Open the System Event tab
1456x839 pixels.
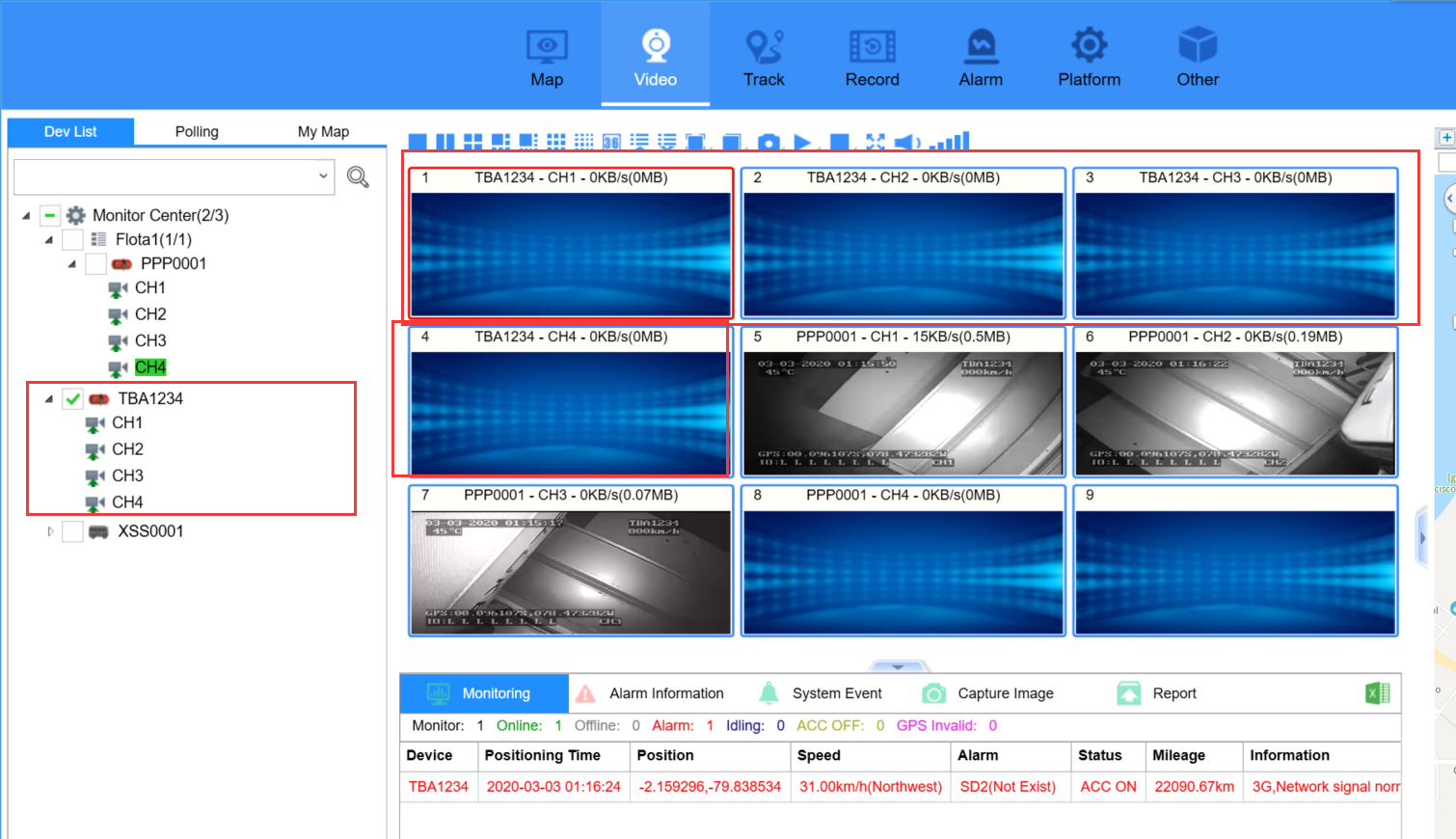pos(821,693)
